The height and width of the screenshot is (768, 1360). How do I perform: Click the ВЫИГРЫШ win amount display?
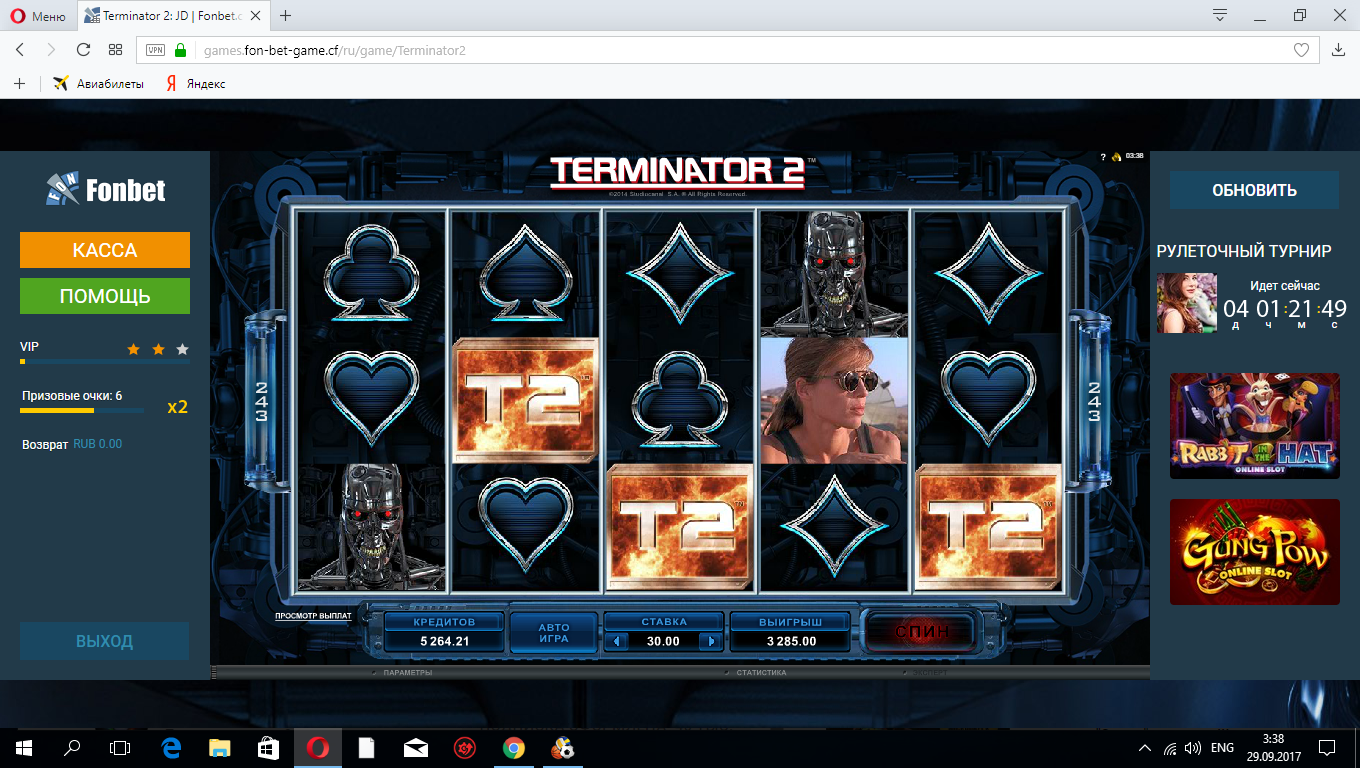pyautogui.click(x=792, y=632)
